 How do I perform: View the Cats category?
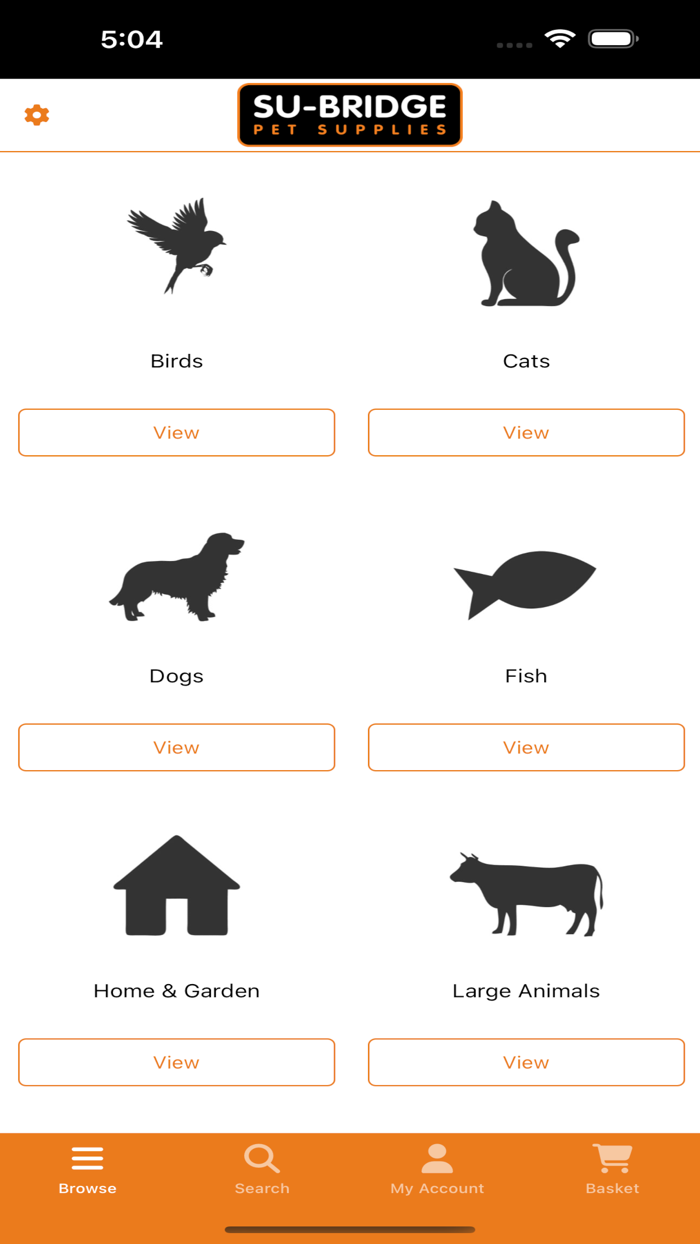pyautogui.click(x=526, y=432)
